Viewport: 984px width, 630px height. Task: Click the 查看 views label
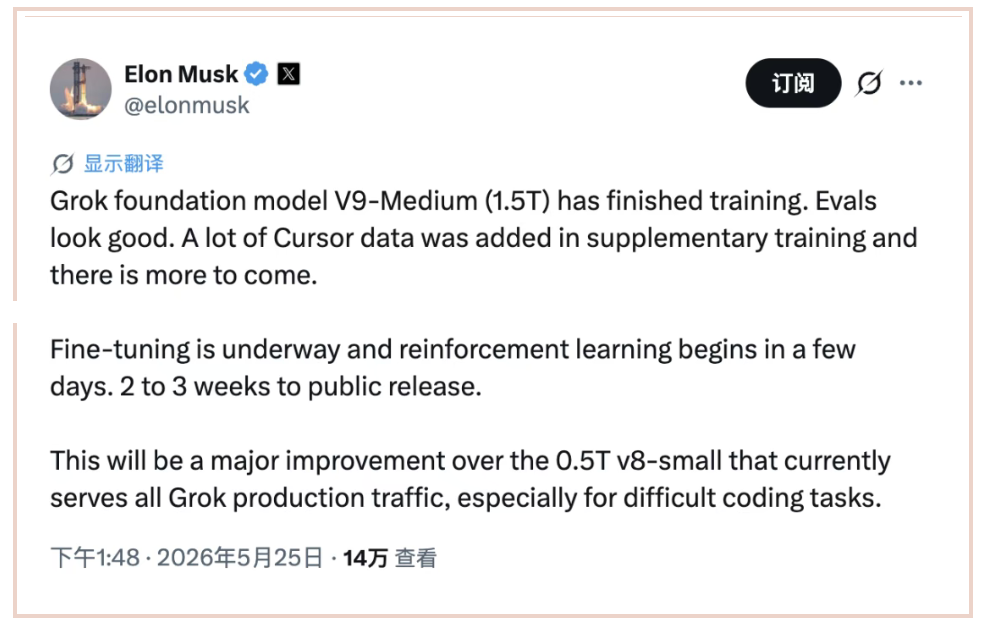tap(415, 558)
